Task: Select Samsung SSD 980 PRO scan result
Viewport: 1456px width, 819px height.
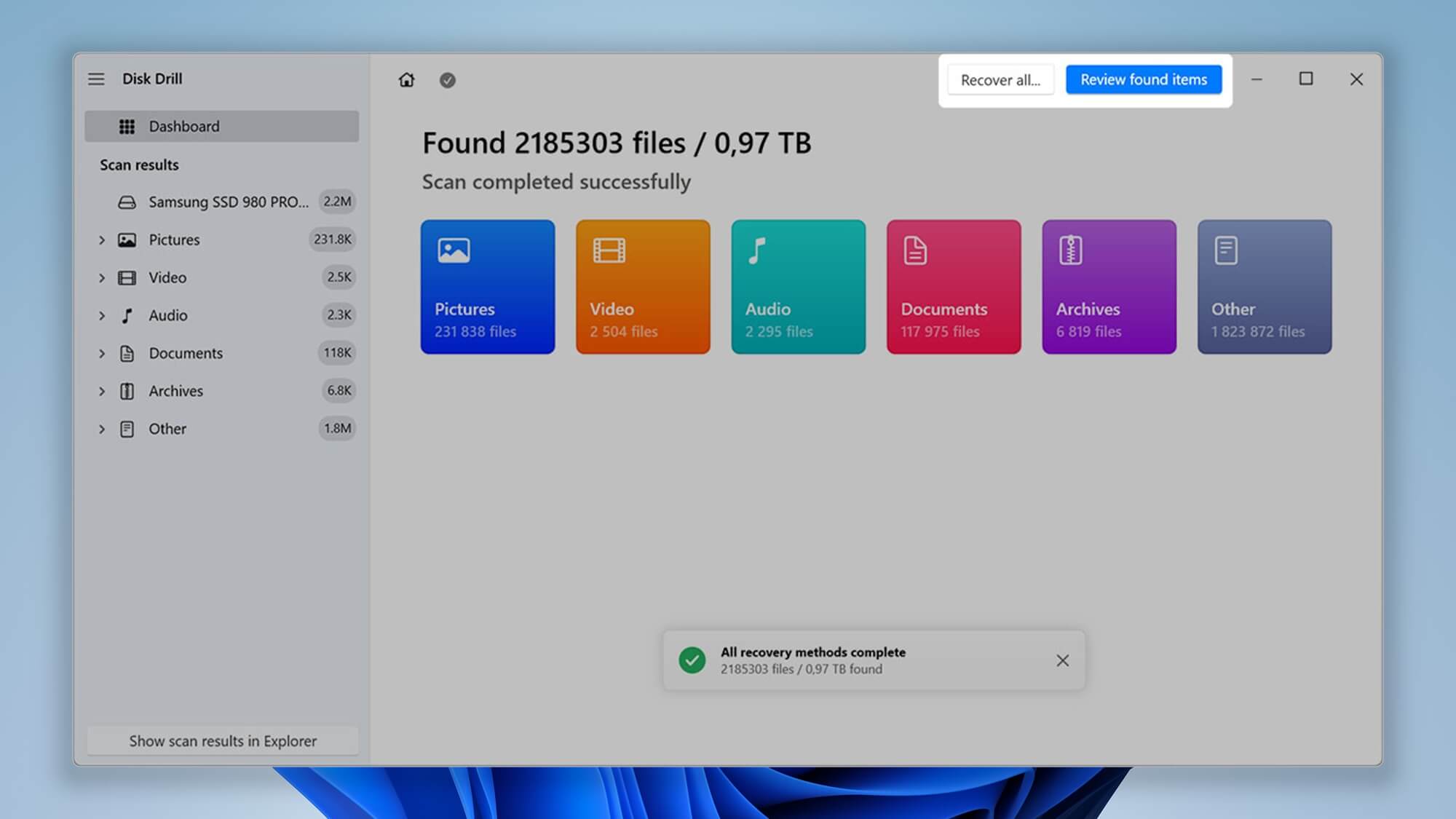Action: pyautogui.click(x=222, y=202)
